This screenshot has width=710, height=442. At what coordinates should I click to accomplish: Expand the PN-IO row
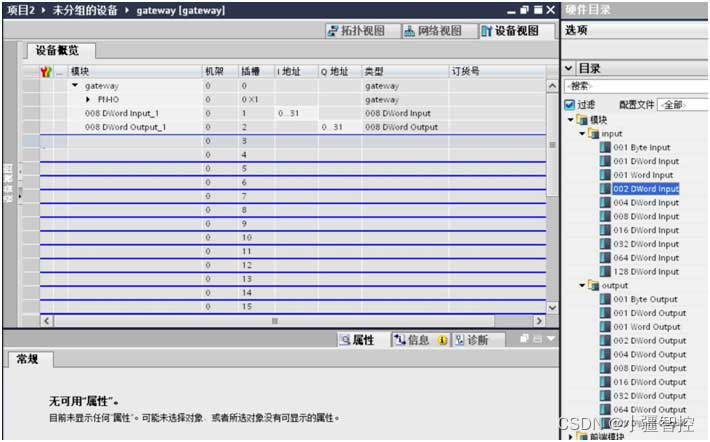click(x=88, y=99)
